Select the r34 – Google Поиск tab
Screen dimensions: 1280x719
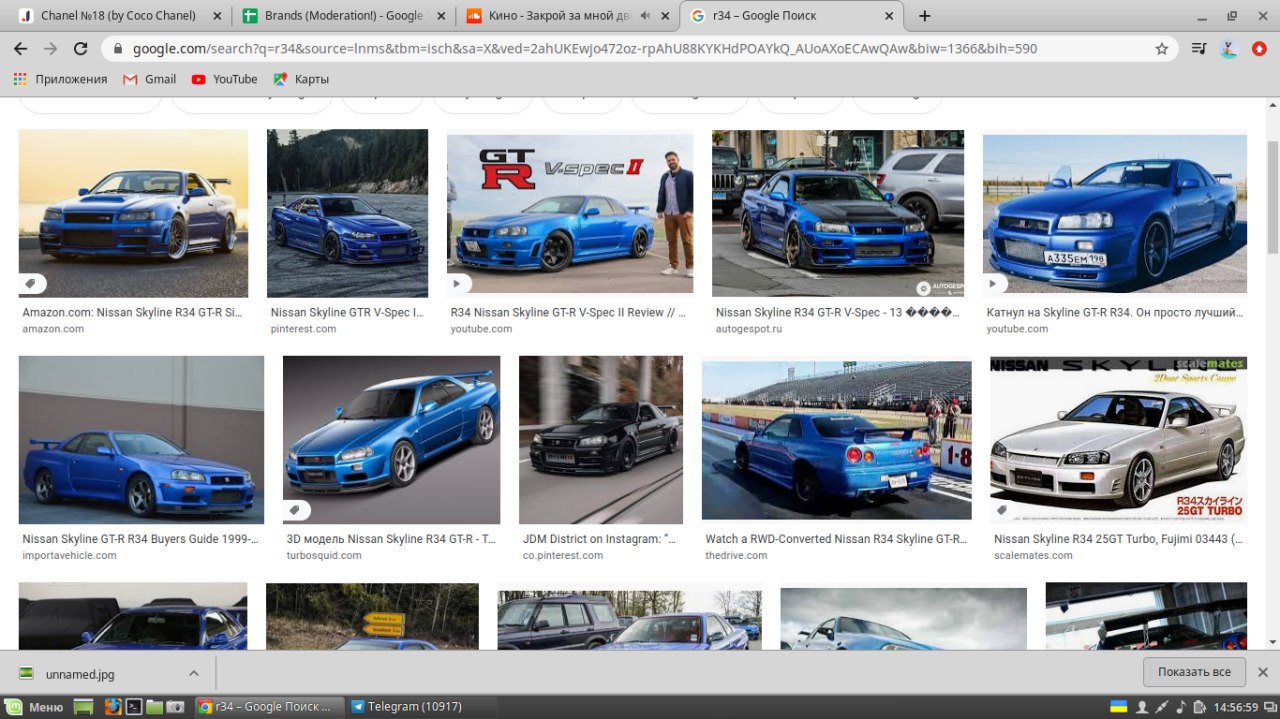[790, 16]
